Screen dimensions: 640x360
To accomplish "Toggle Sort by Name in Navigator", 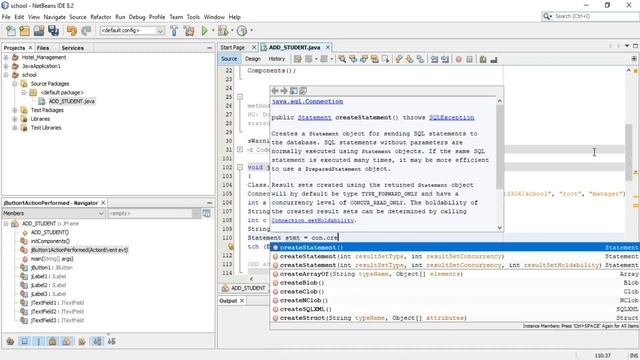I will click(x=97, y=341).
